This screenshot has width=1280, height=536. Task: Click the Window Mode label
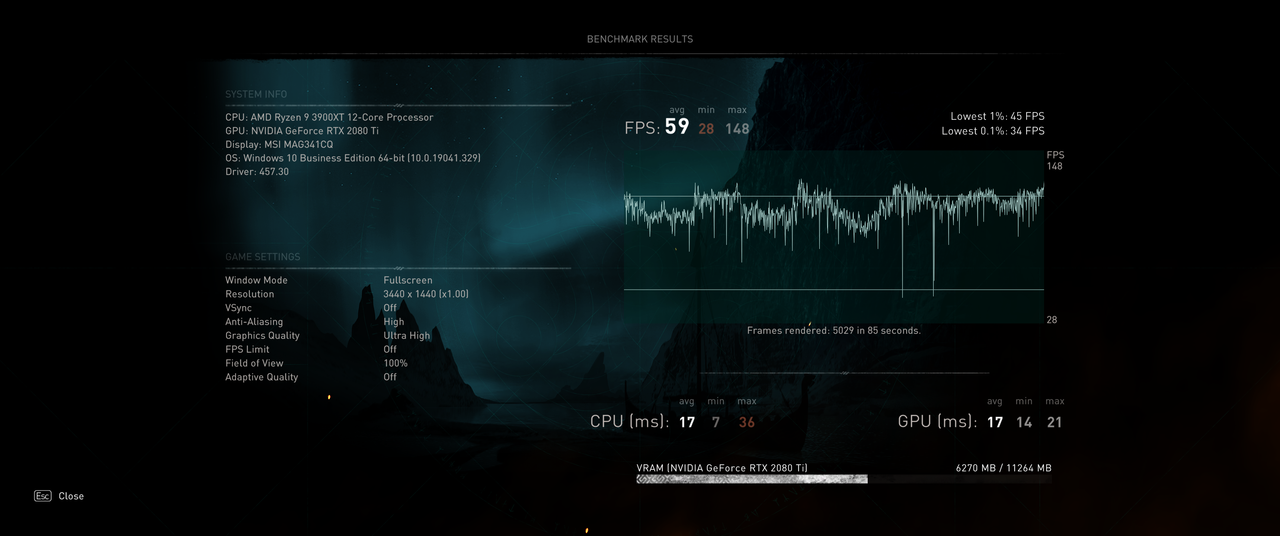tap(256, 280)
